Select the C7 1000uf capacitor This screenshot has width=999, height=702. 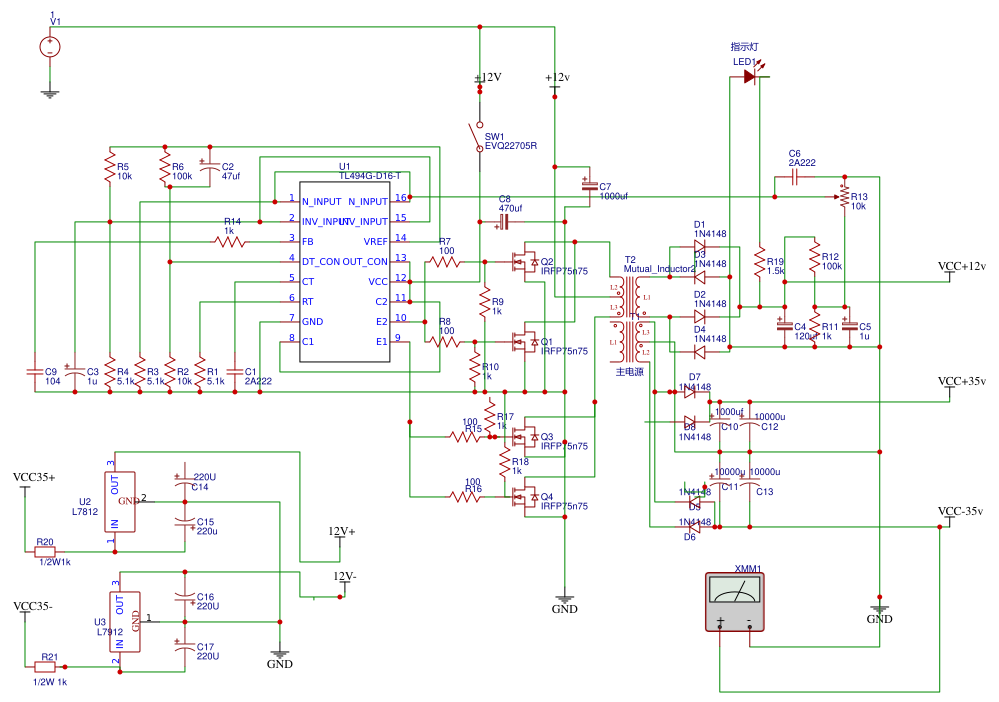587,186
